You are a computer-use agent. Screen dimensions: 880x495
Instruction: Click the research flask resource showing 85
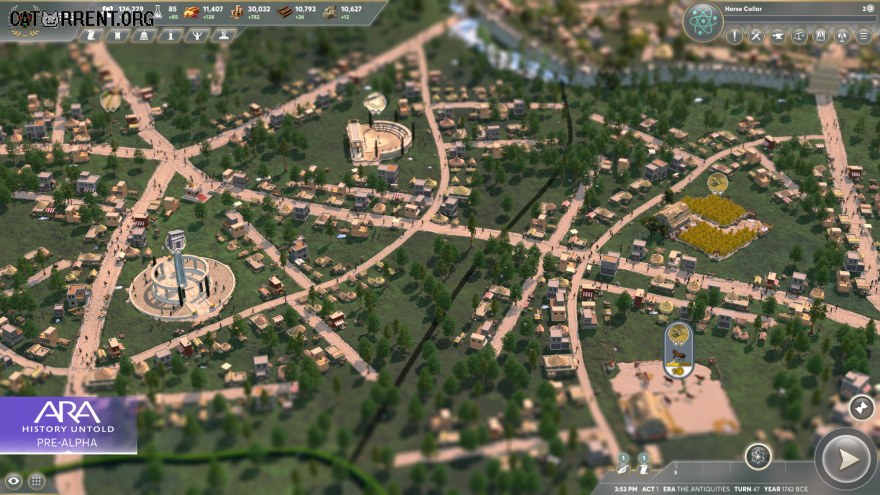[x=166, y=12]
